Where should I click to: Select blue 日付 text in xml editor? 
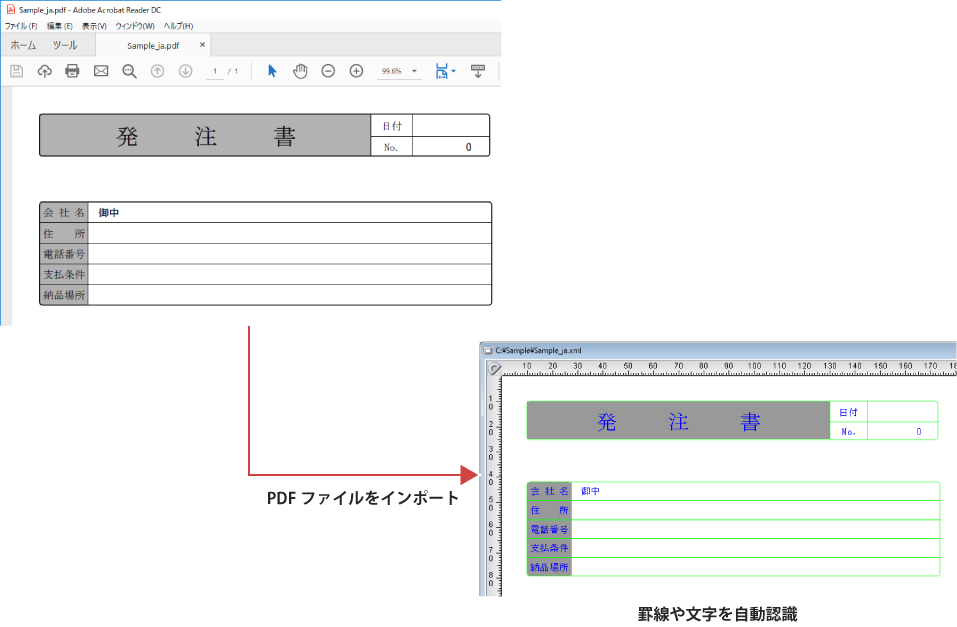[848, 412]
